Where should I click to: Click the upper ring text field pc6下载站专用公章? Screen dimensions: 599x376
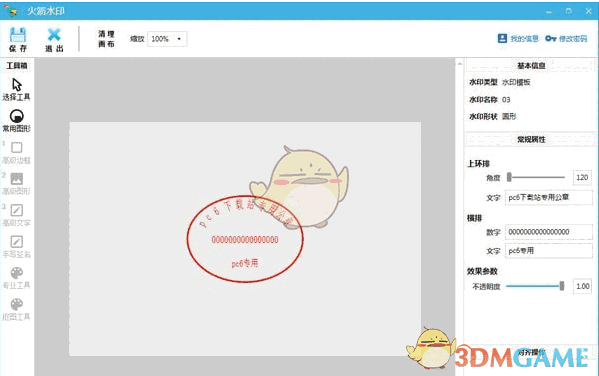point(549,198)
